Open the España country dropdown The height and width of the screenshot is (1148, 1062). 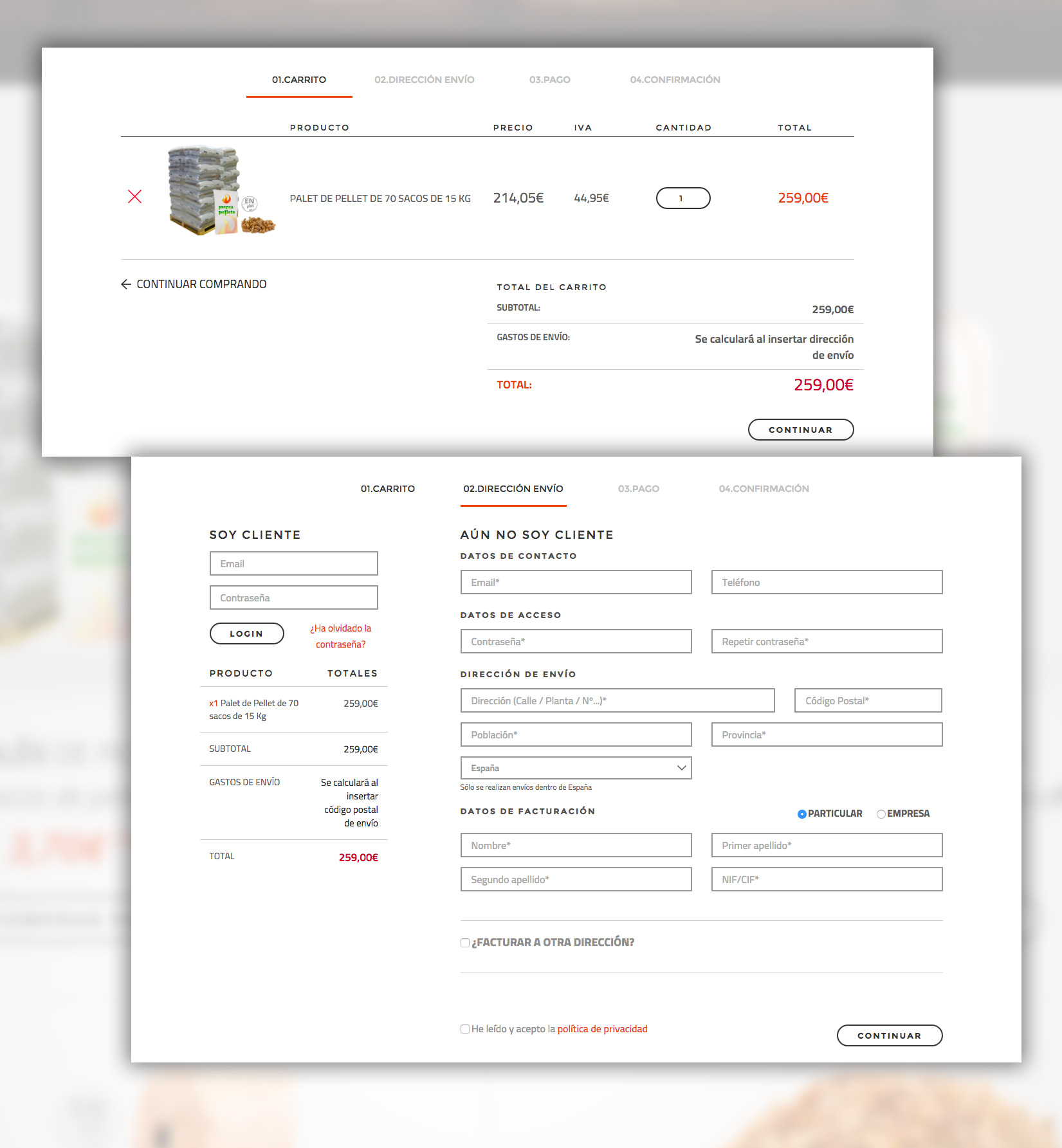(x=576, y=768)
